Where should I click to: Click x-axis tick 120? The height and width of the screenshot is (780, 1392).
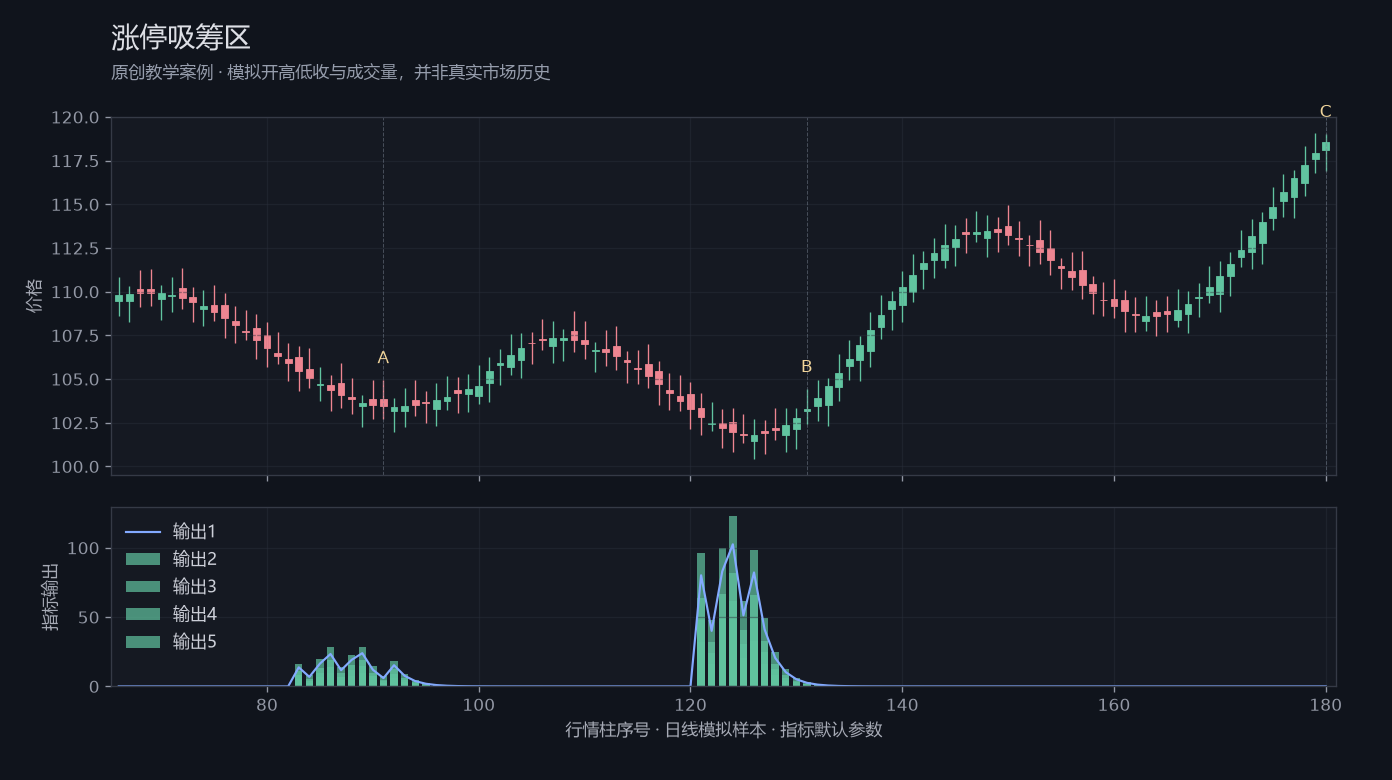[691, 704]
